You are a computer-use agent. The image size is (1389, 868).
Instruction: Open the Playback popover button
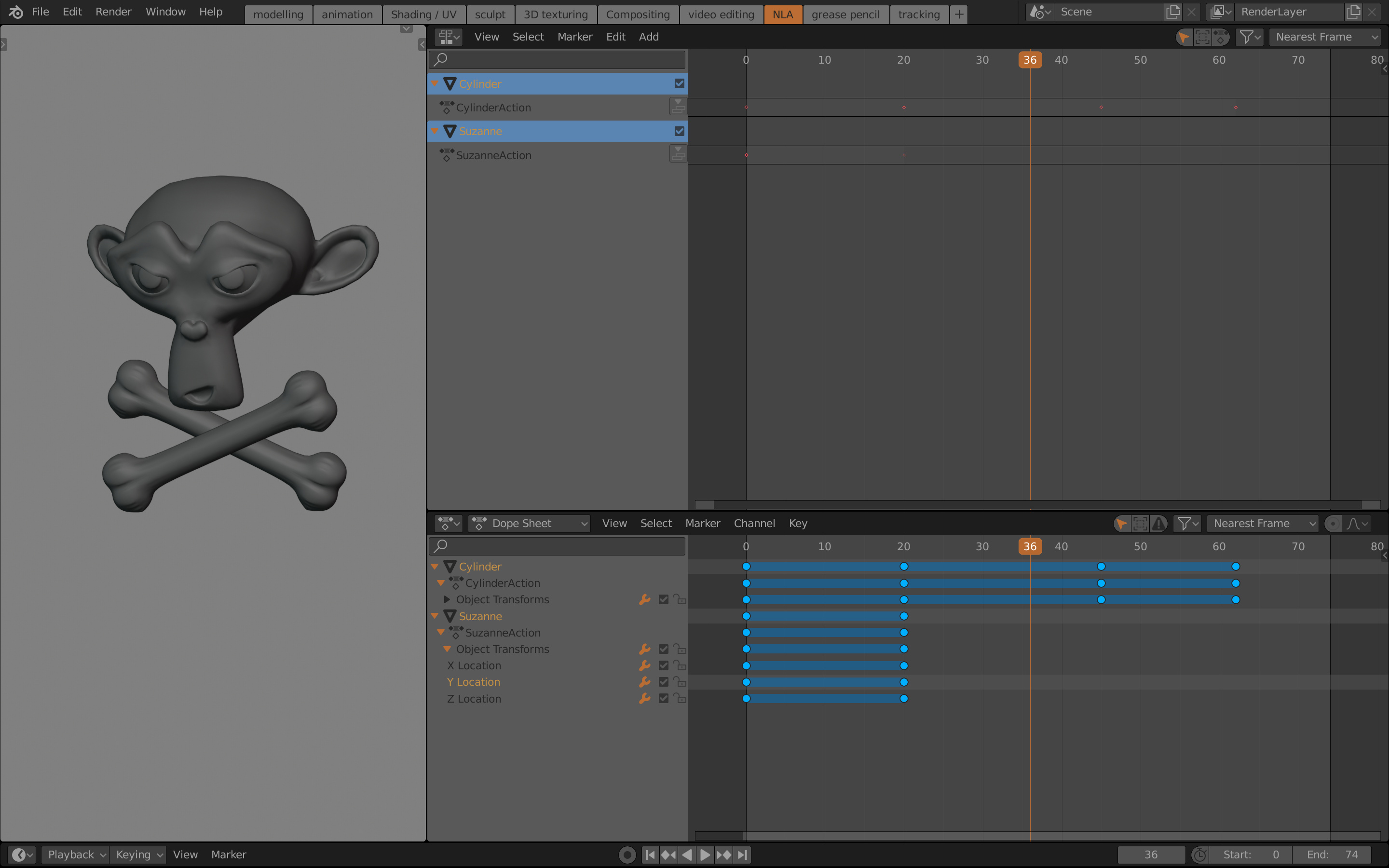tap(75, 854)
